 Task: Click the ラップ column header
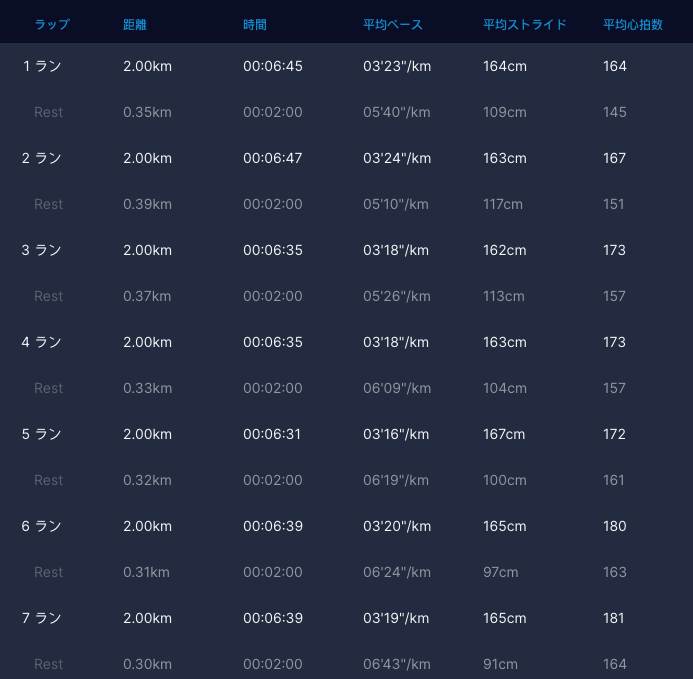pos(52,24)
